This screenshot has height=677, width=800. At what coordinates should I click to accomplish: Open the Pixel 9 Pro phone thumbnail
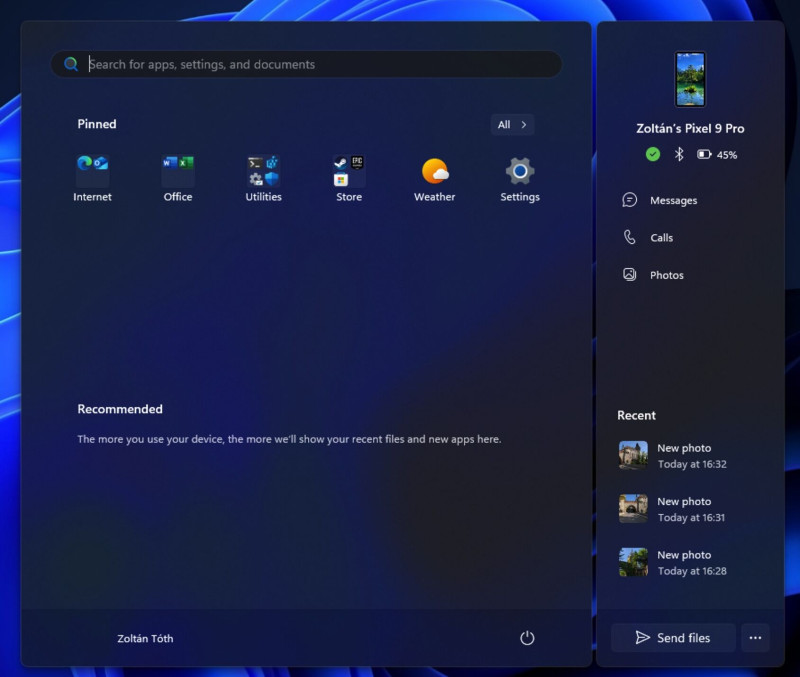pyautogui.click(x=690, y=79)
